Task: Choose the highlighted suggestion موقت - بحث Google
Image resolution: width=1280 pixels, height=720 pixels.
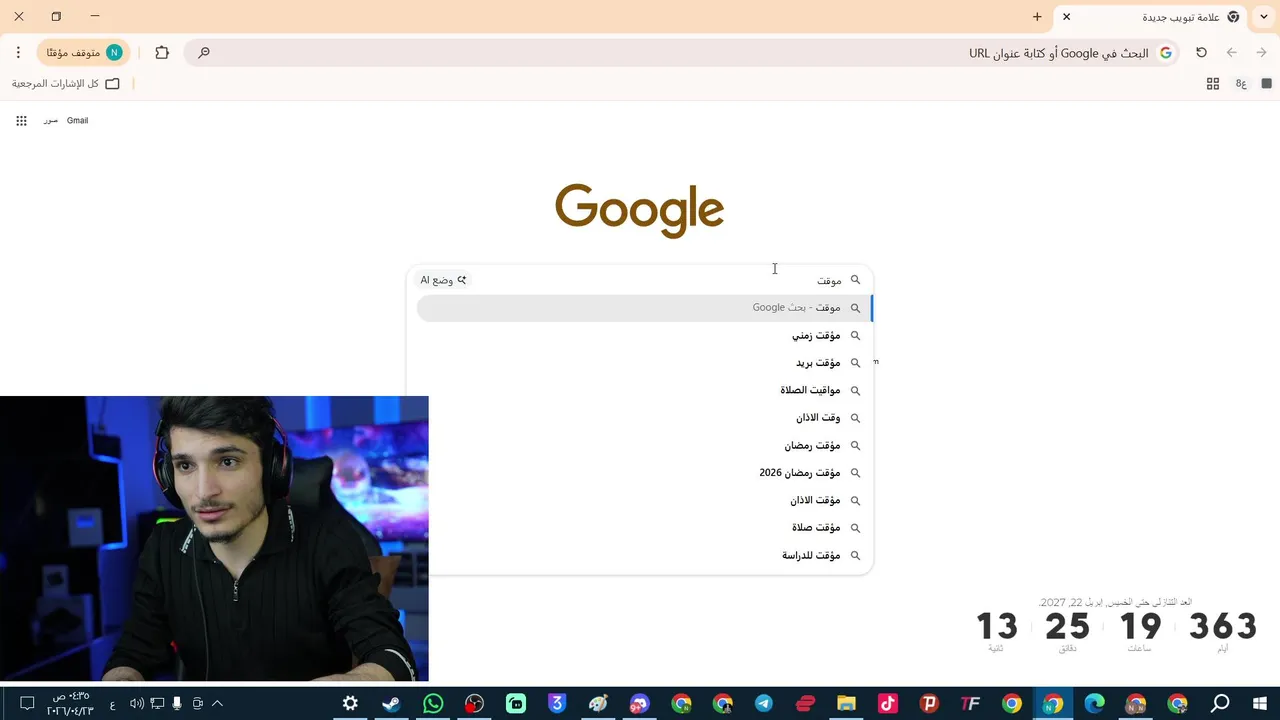Action: (x=644, y=308)
